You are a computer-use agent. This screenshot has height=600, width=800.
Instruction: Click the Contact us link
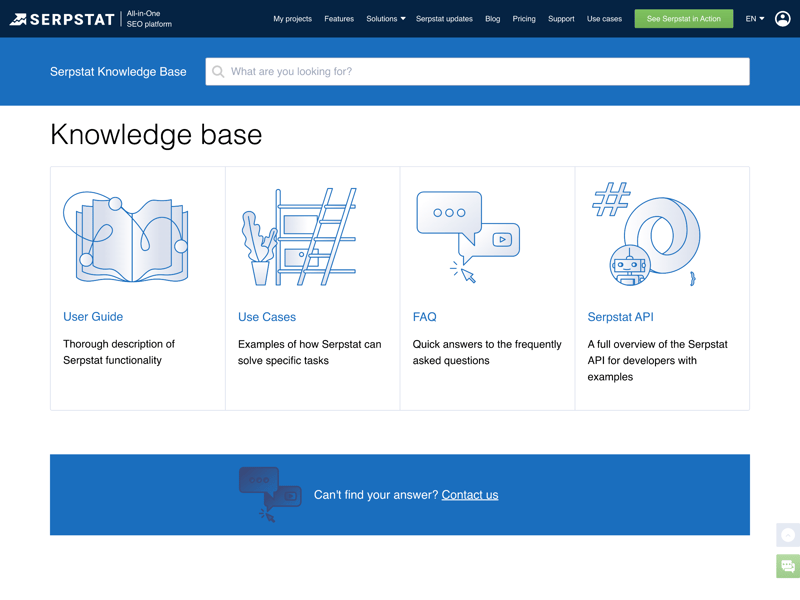pos(470,495)
